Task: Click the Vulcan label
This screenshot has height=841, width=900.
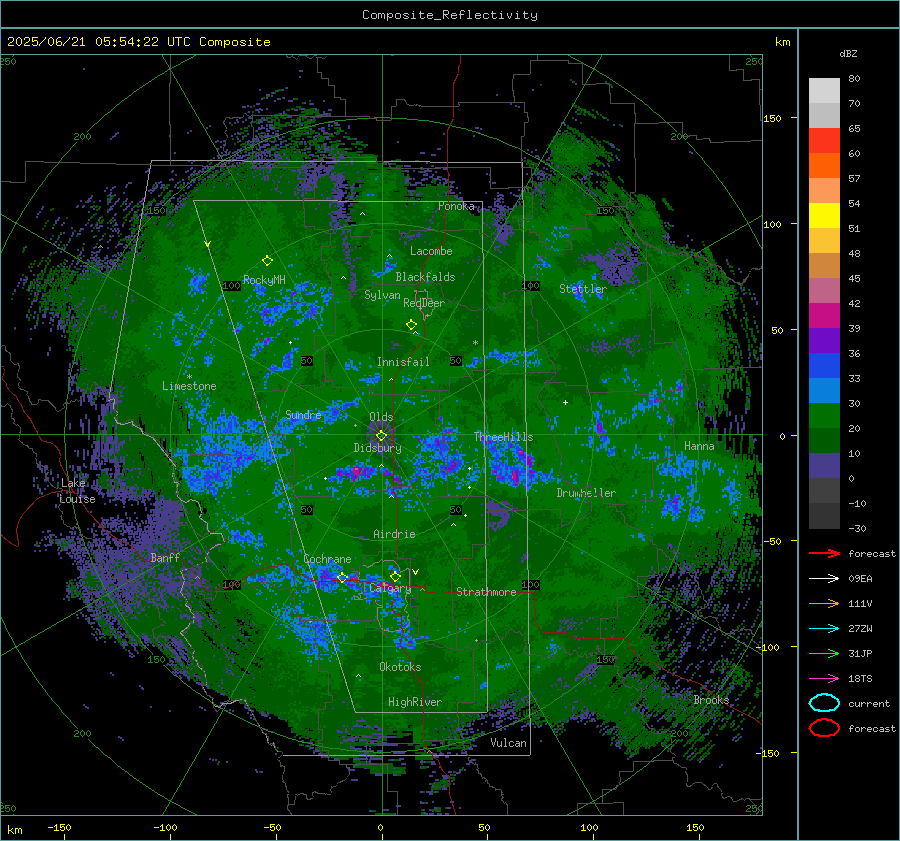Action: coord(509,743)
